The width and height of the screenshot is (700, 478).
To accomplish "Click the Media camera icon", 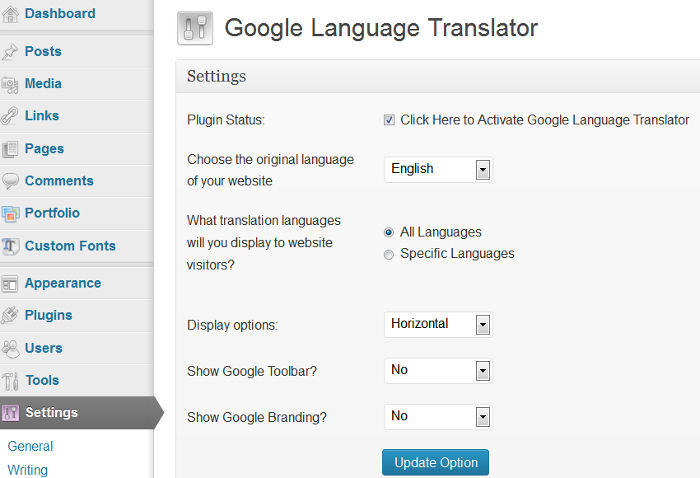I will click(x=10, y=85).
